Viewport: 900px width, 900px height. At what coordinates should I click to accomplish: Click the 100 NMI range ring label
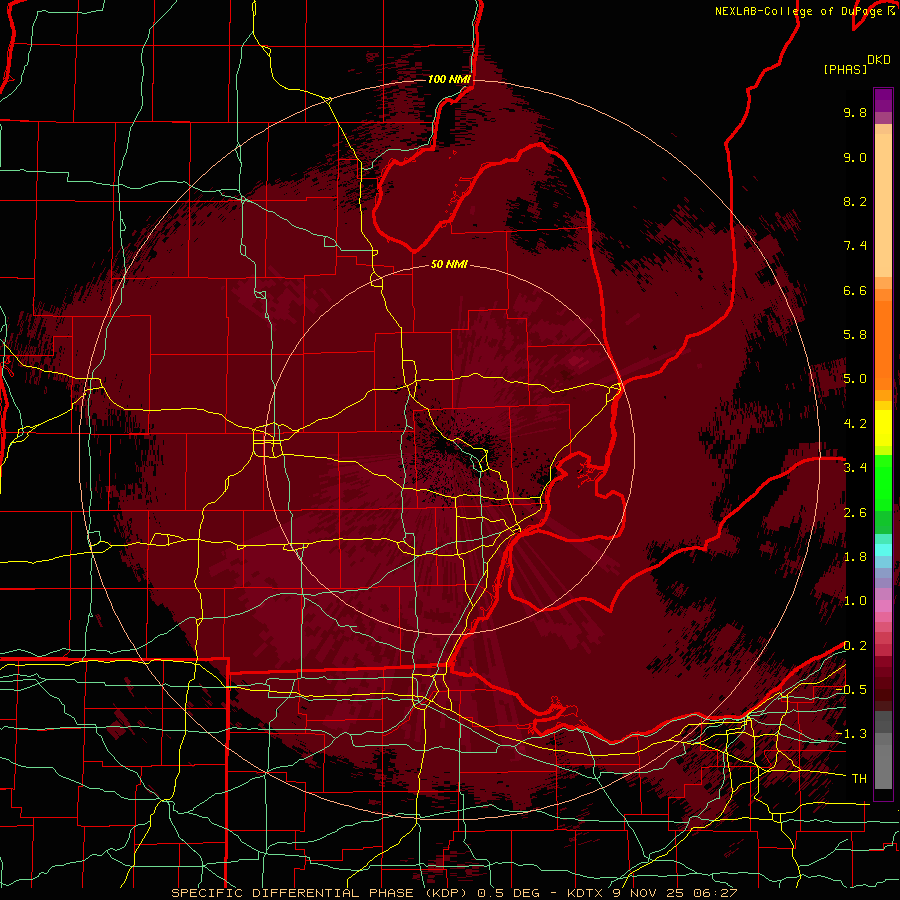[x=449, y=79]
